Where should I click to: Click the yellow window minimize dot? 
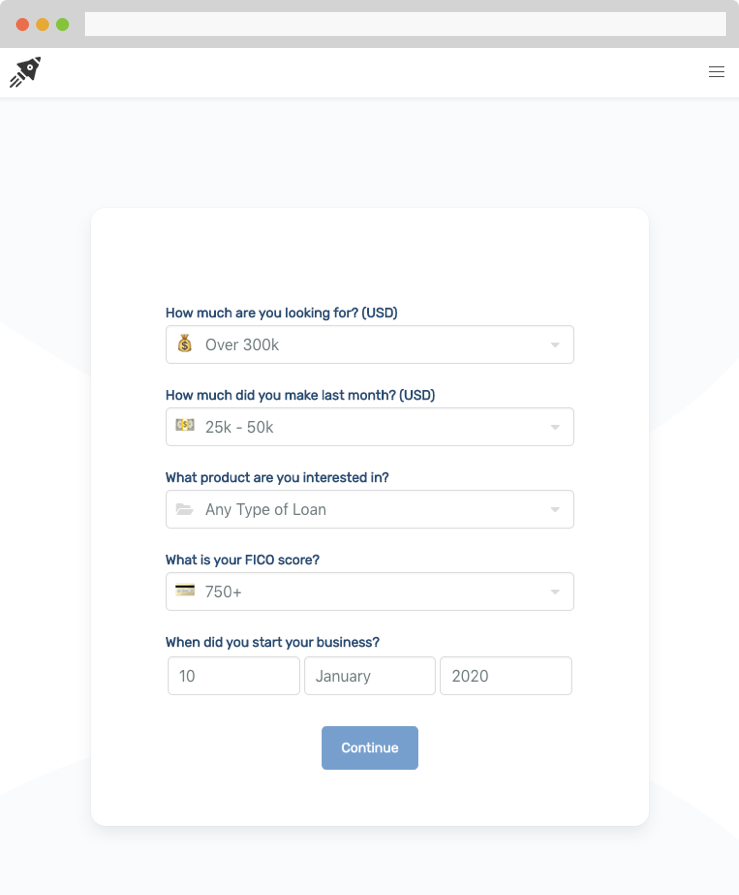[x=43, y=24]
